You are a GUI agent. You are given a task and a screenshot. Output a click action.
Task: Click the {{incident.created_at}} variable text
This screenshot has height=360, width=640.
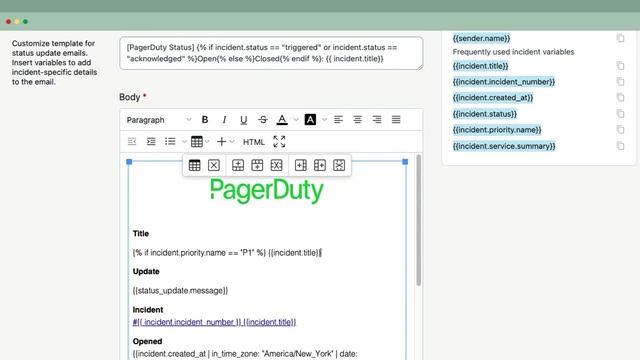493,98
